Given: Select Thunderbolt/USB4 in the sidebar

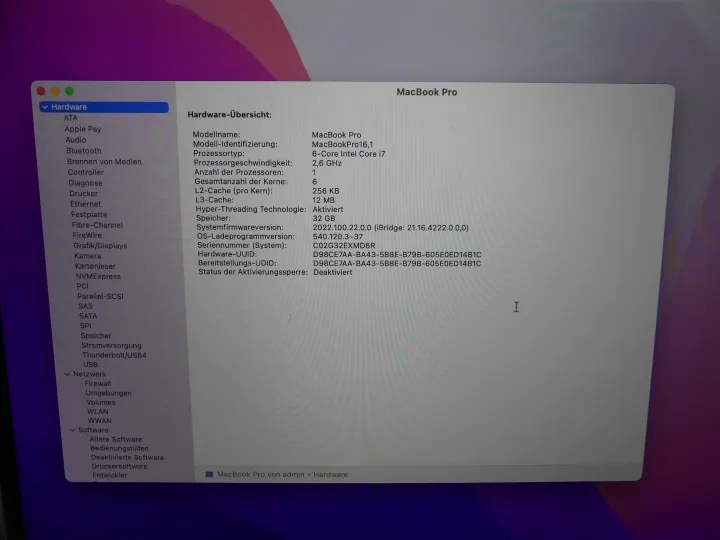Looking at the screenshot, I should pos(114,355).
